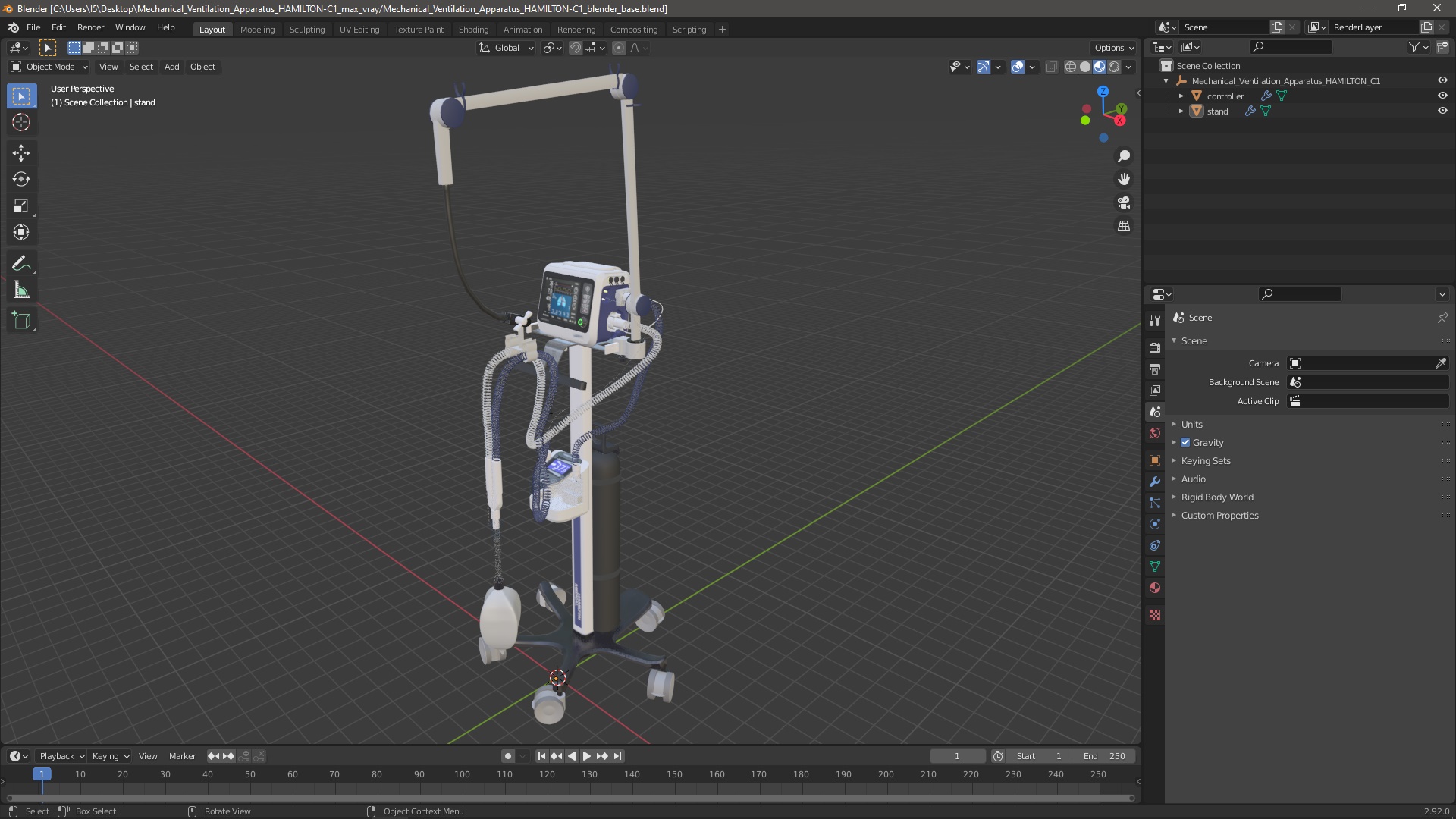Open the Modifier properties wrench tab
The image size is (1456, 819).
(1155, 482)
